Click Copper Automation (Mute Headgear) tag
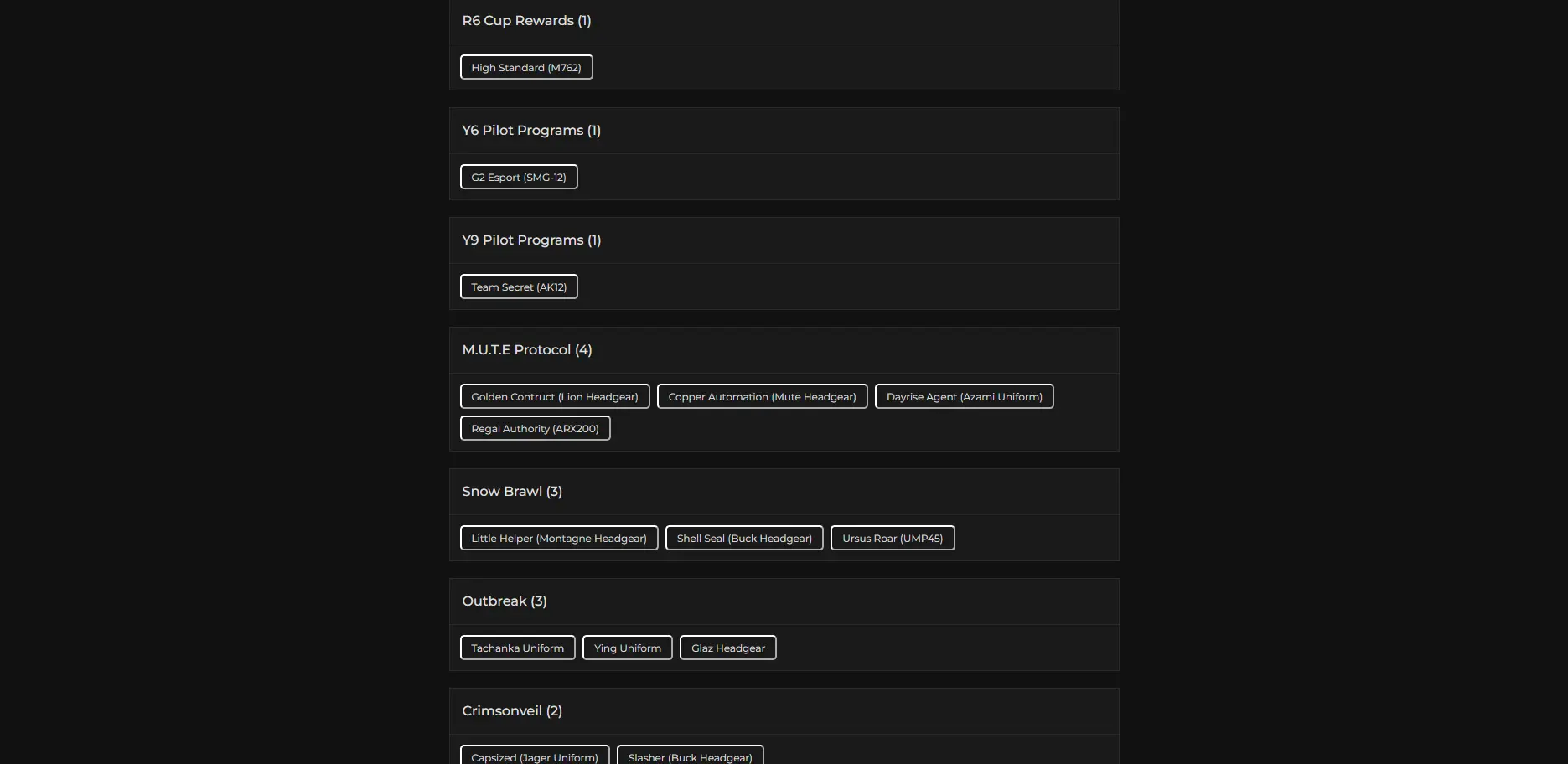The height and width of the screenshot is (764, 1568). pos(762,397)
